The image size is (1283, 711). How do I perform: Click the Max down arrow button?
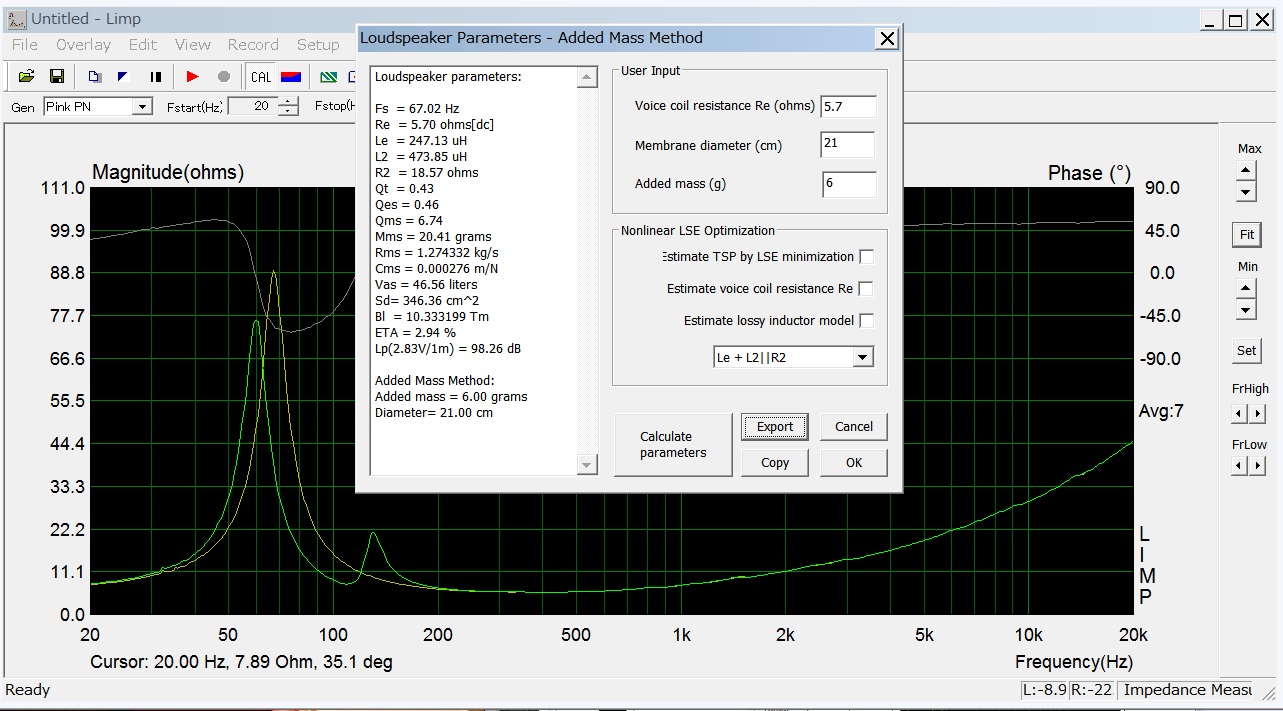[1245, 191]
